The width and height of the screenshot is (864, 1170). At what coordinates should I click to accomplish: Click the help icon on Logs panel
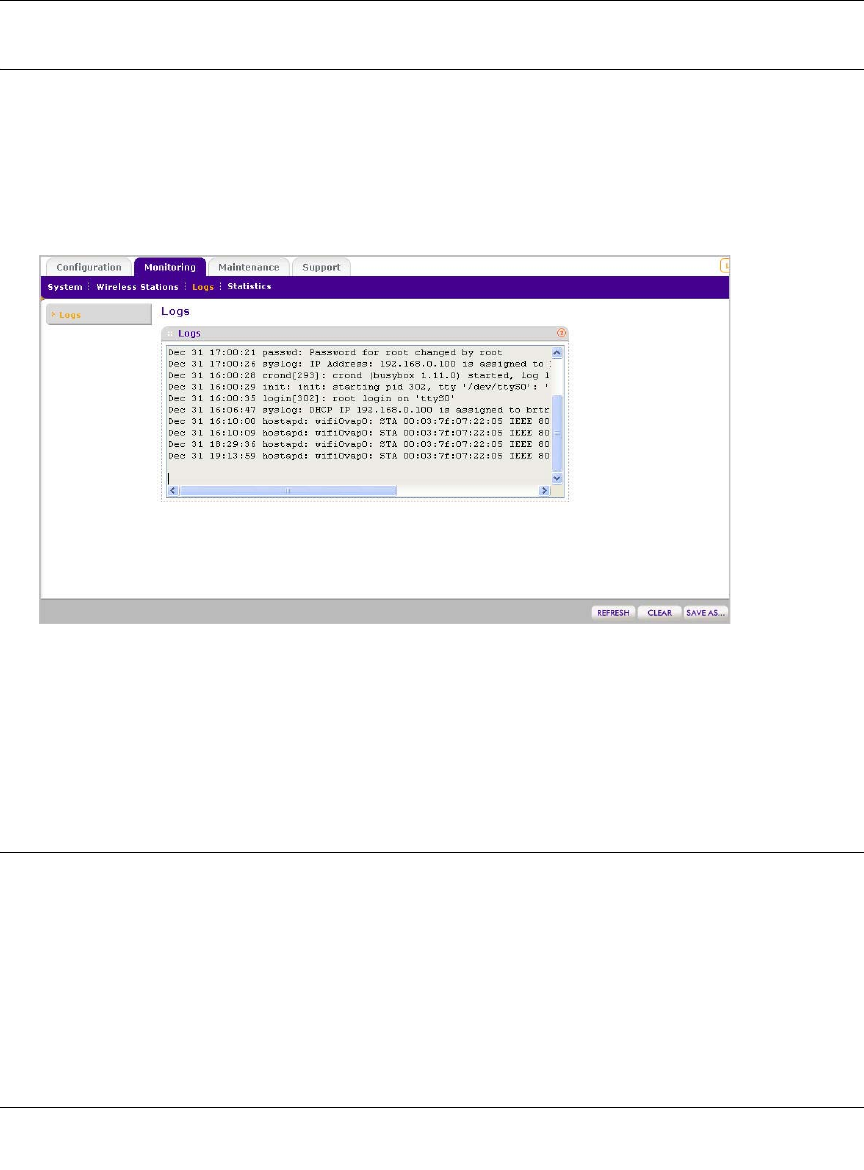click(561, 333)
